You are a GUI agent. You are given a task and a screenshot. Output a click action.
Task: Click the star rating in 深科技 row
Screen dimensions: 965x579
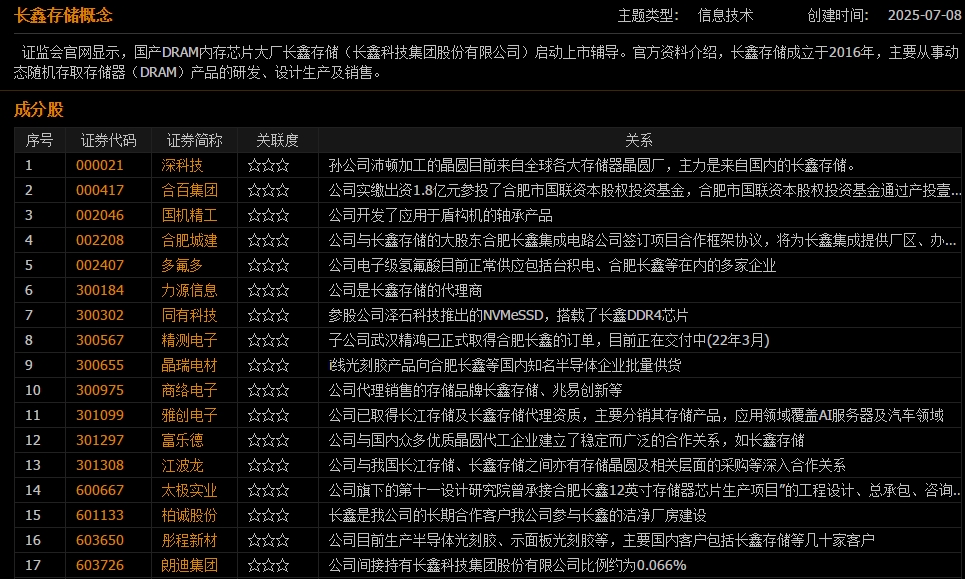268,166
